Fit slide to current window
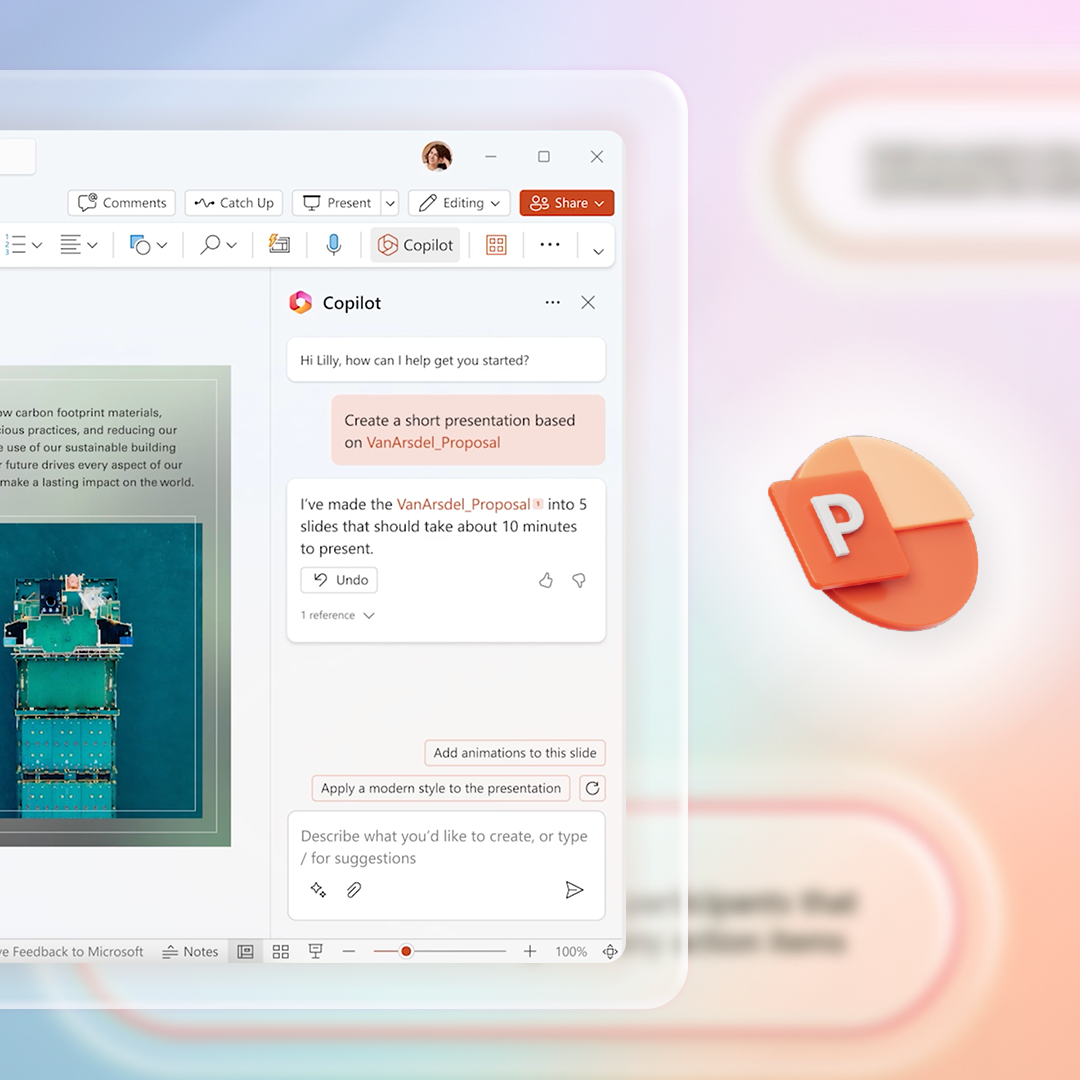 click(x=610, y=951)
